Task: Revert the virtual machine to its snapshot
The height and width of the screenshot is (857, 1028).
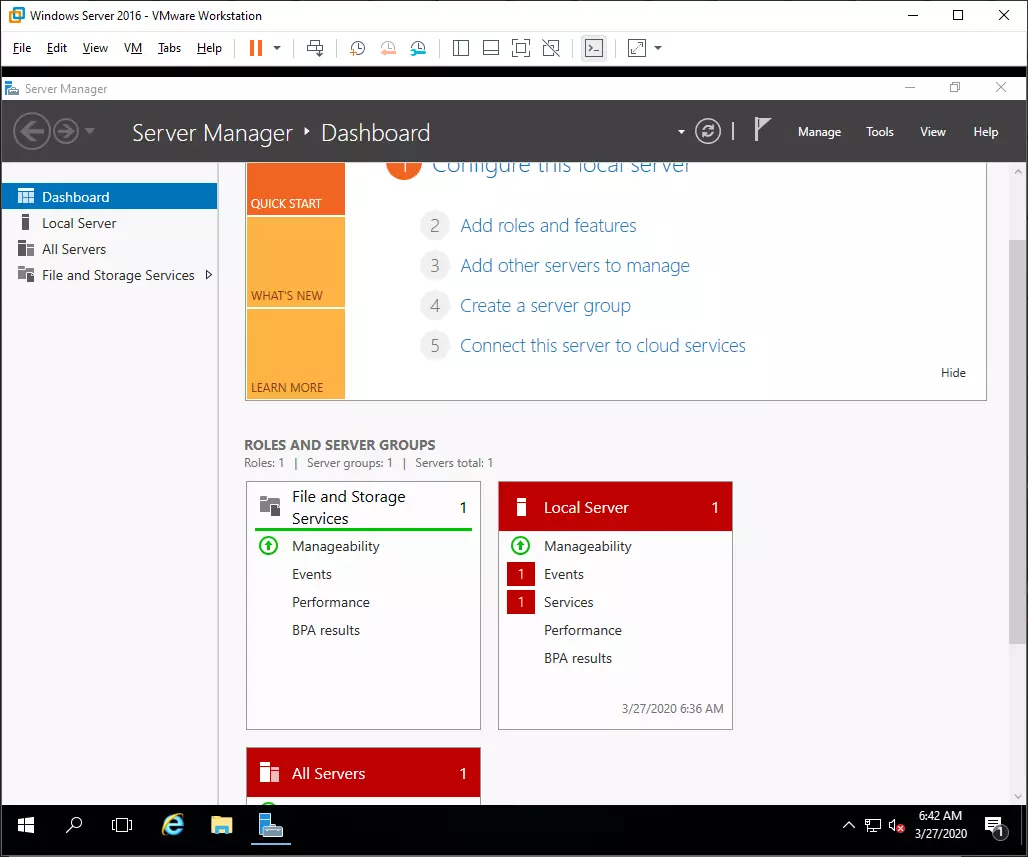Action: (x=388, y=48)
